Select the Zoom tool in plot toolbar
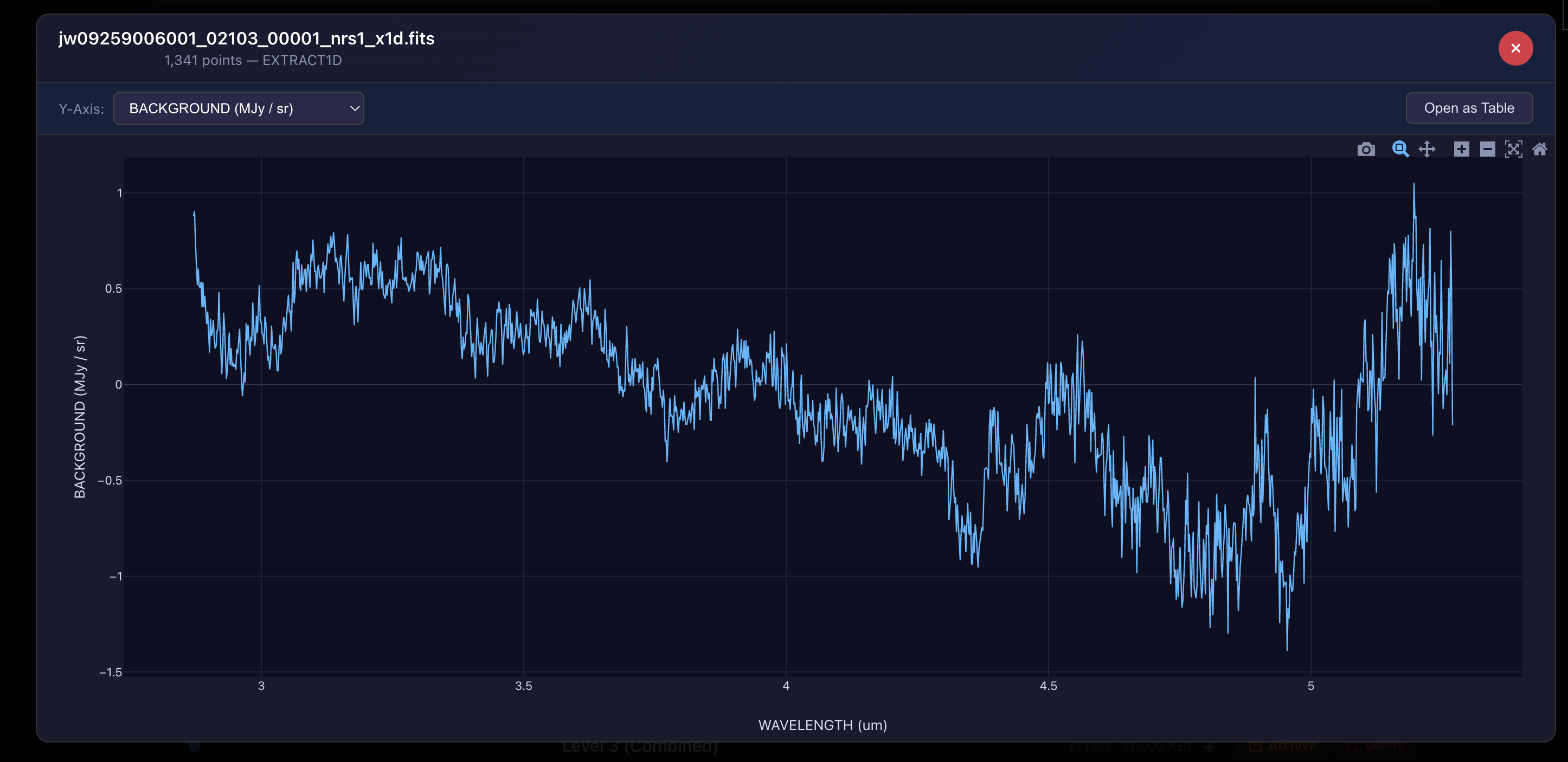1568x762 pixels. point(1400,149)
